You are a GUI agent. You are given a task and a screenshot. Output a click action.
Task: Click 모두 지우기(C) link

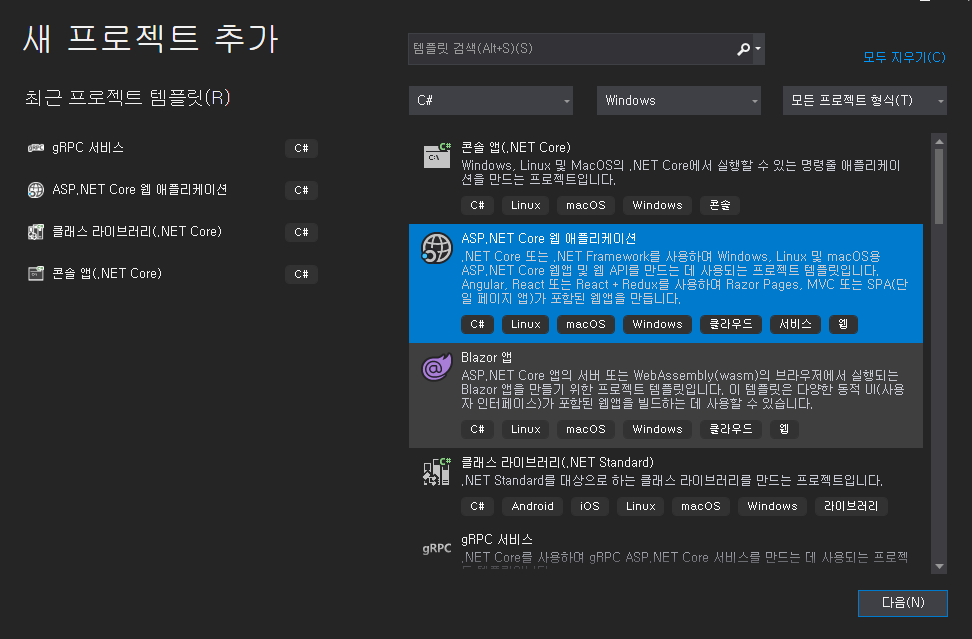[904, 58]
